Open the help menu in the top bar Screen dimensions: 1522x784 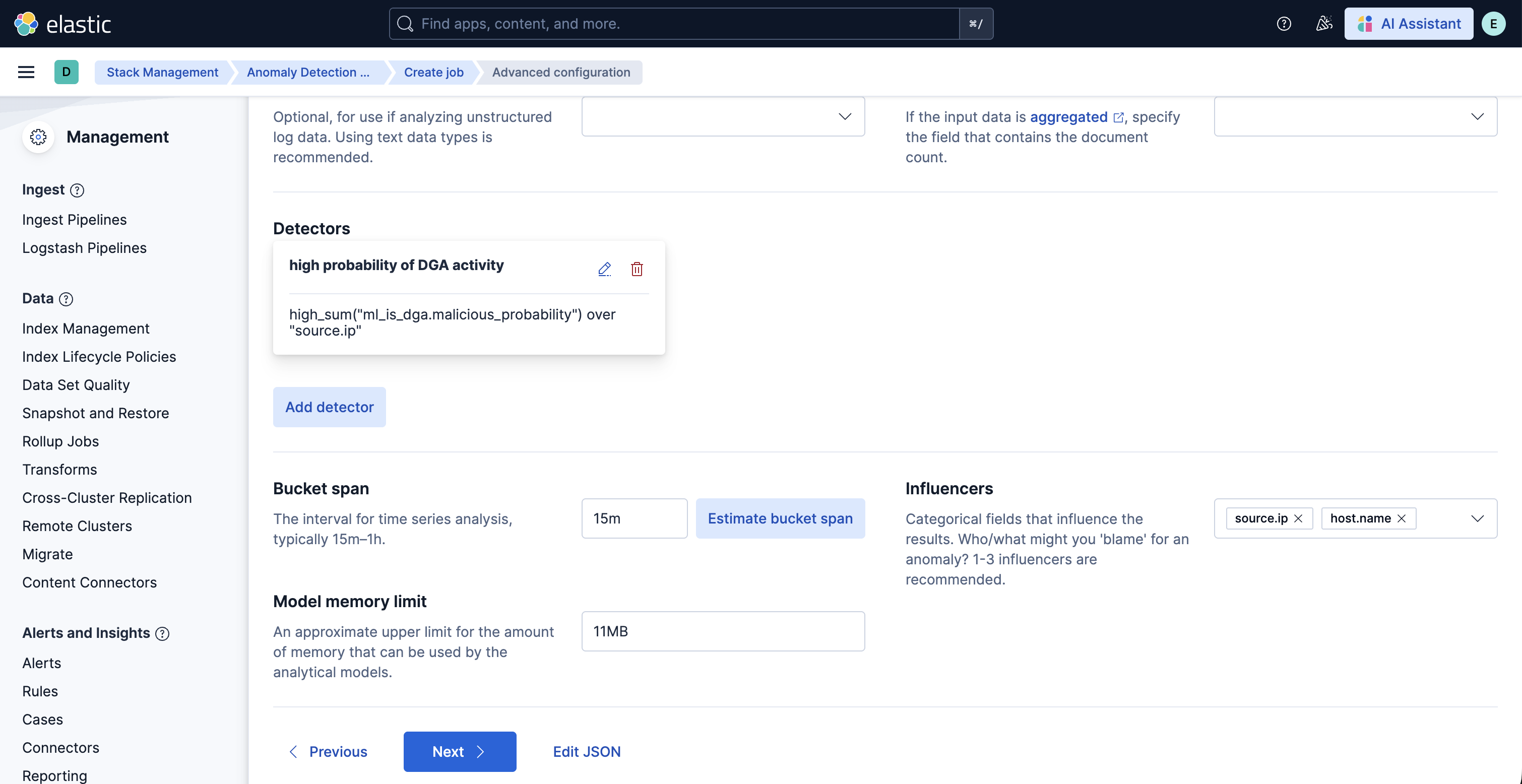pyautogui.click(x=1283, y=24)
